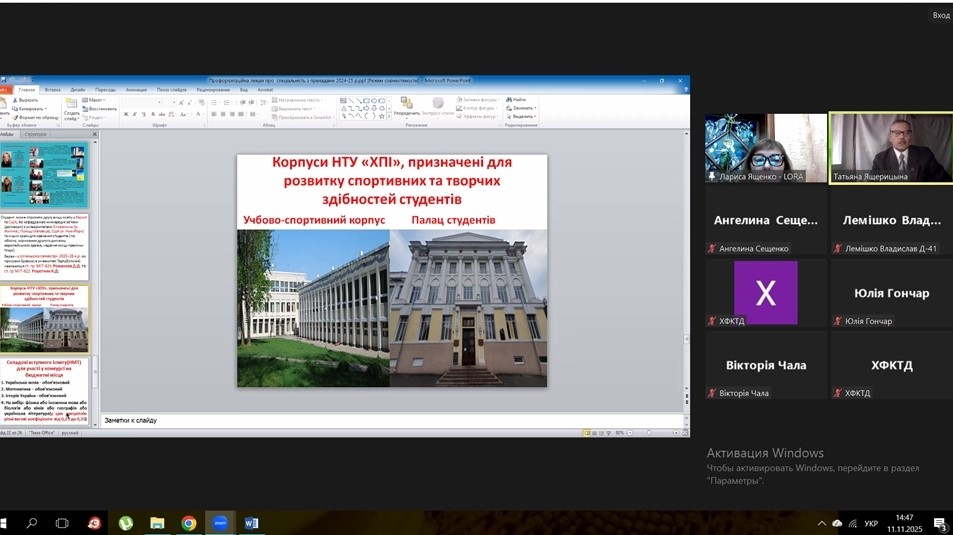This screenshot has height=535, width=953.
Task: Click the Вход button at top right
Action: [x=940, y=15]
